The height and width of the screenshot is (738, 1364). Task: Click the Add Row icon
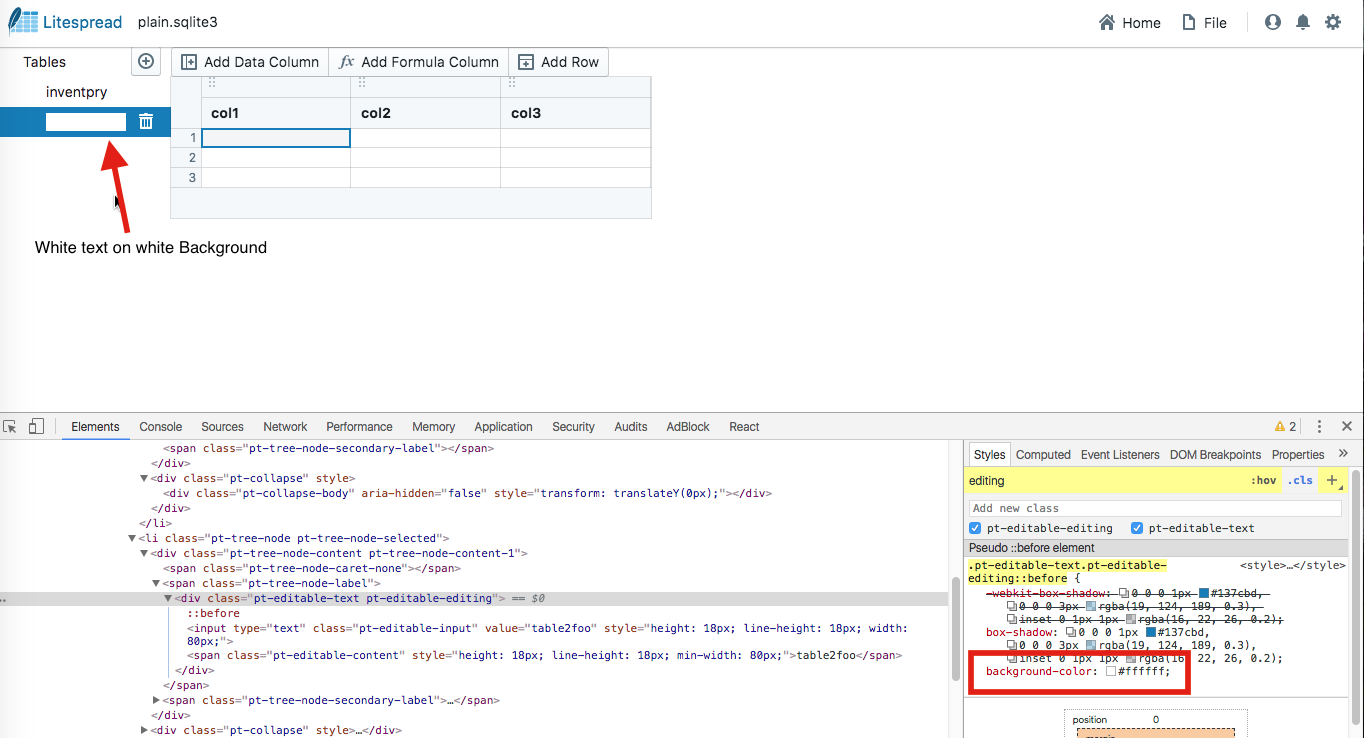[x=525, y=61]
